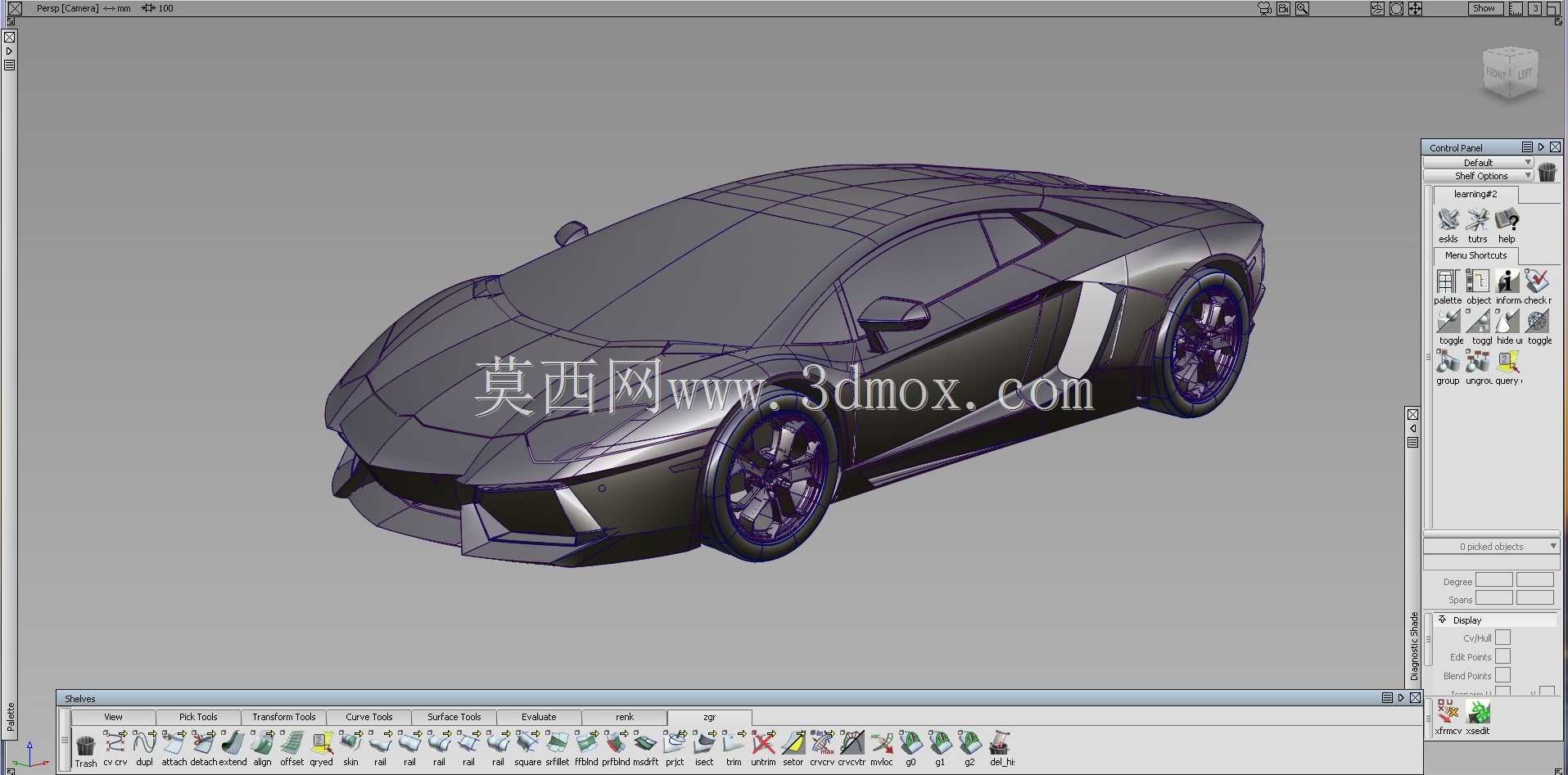Switch to the View shelf tab
The height and width of the screenshot is (775, 1568).
click(113, 717)
